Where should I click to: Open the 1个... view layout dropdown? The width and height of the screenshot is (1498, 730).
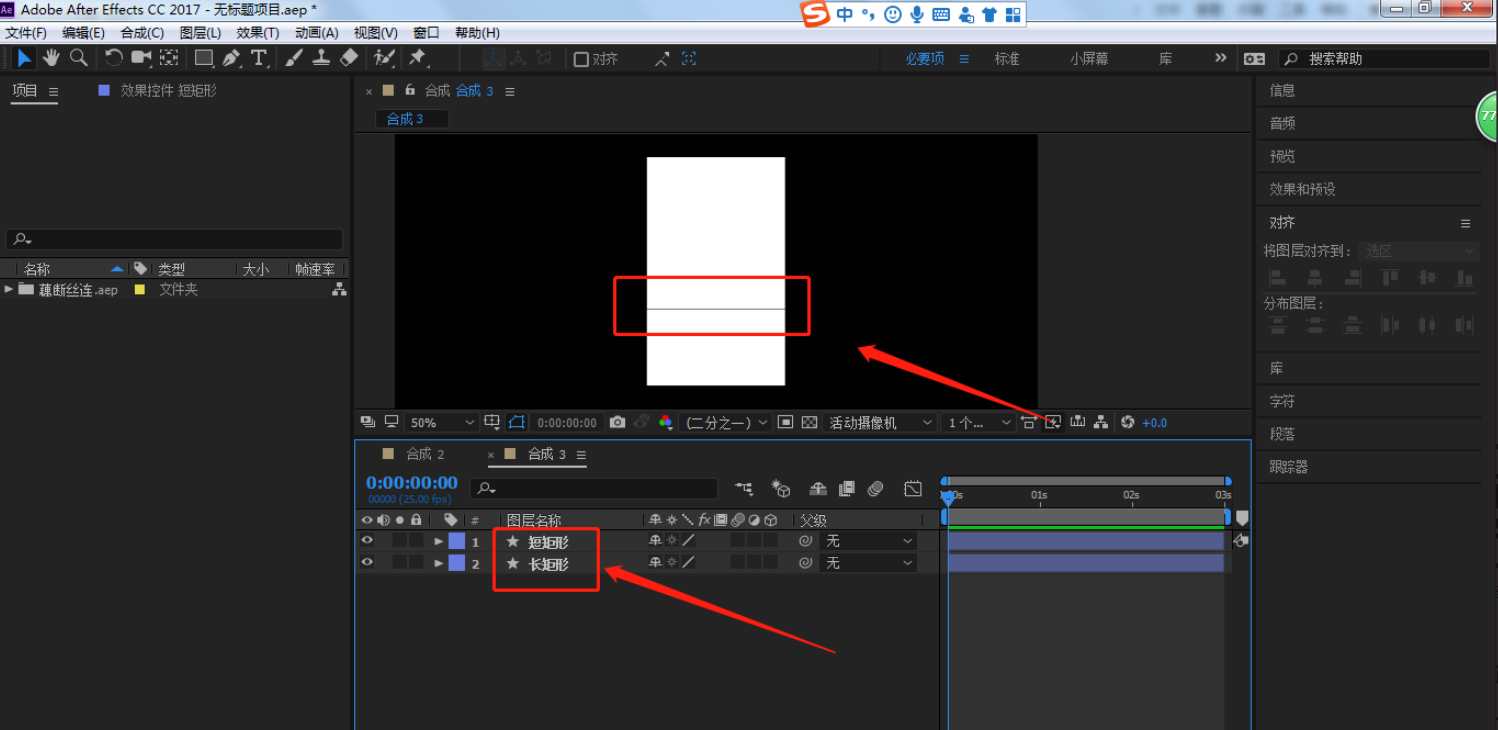pyautogui.click(x=980, y=422)
